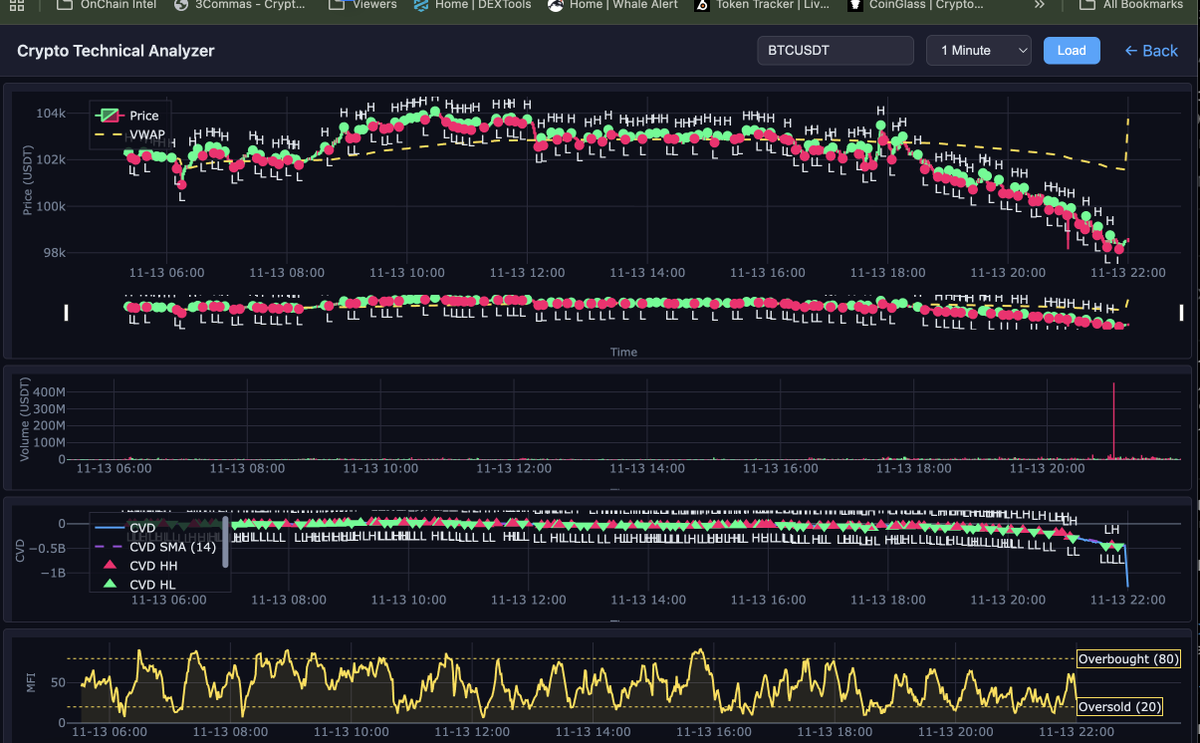Screen dimensions: 1200x743
Task: Toggle the CVD HH legend entry
Action: pos(138,565)
